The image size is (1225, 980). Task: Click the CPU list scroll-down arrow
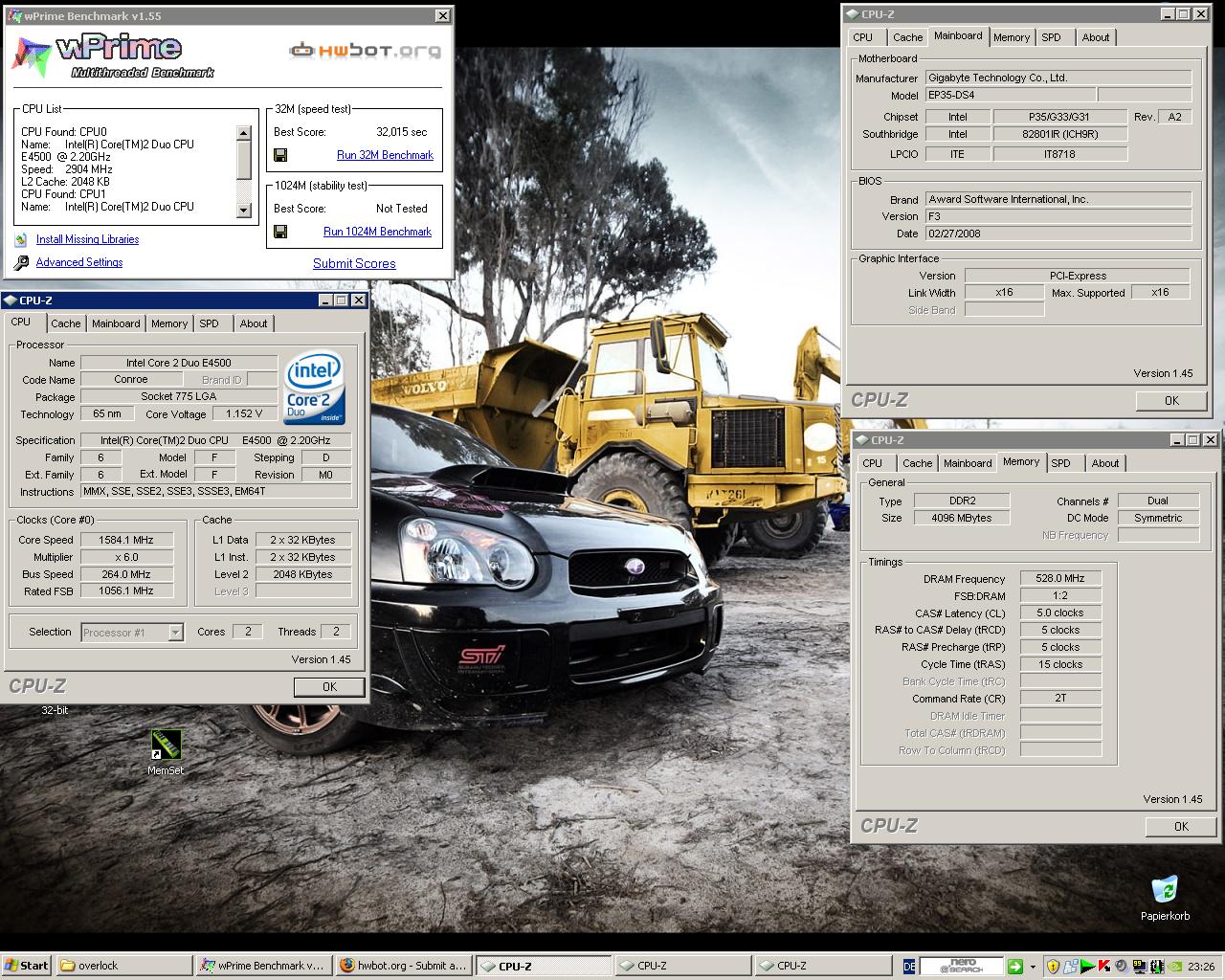[x=243, y=211]
